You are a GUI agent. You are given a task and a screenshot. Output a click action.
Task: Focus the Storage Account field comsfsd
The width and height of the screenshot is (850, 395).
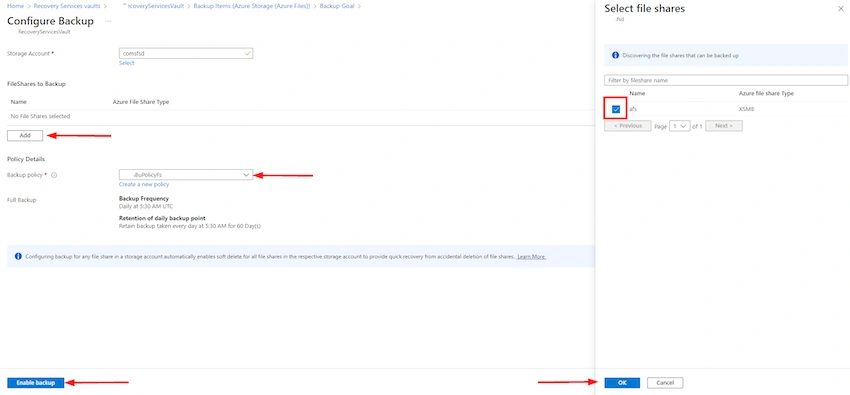(186, 54)
